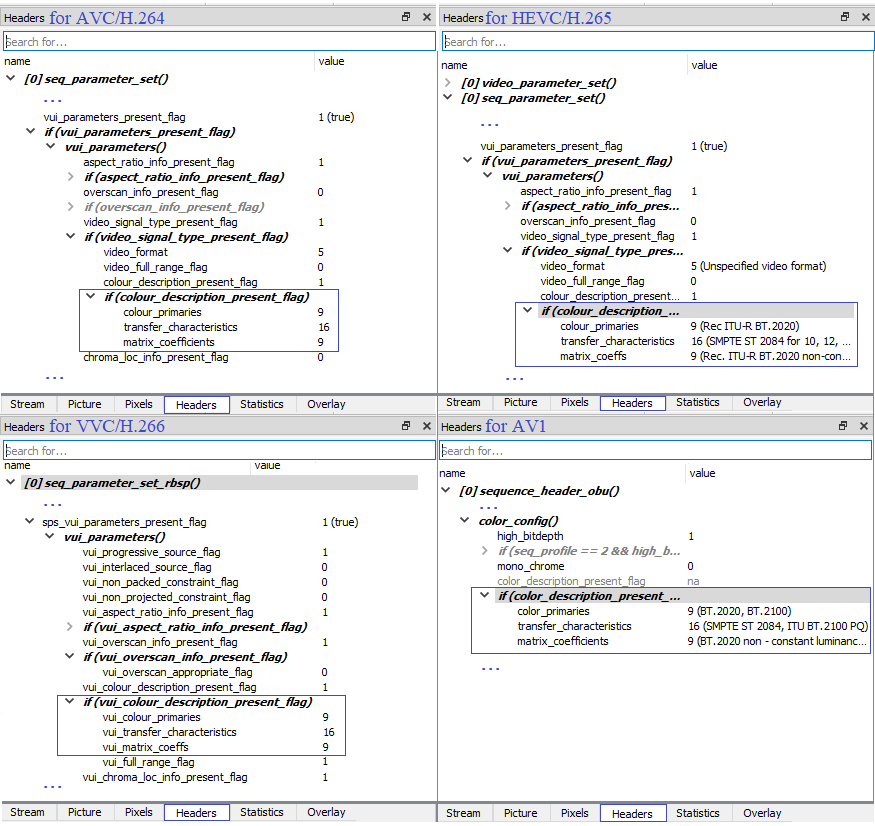Collapse [0] sequence_header_obu() in AV1 panel
This screenshot has width=875, height=826.
click(445, 490)
